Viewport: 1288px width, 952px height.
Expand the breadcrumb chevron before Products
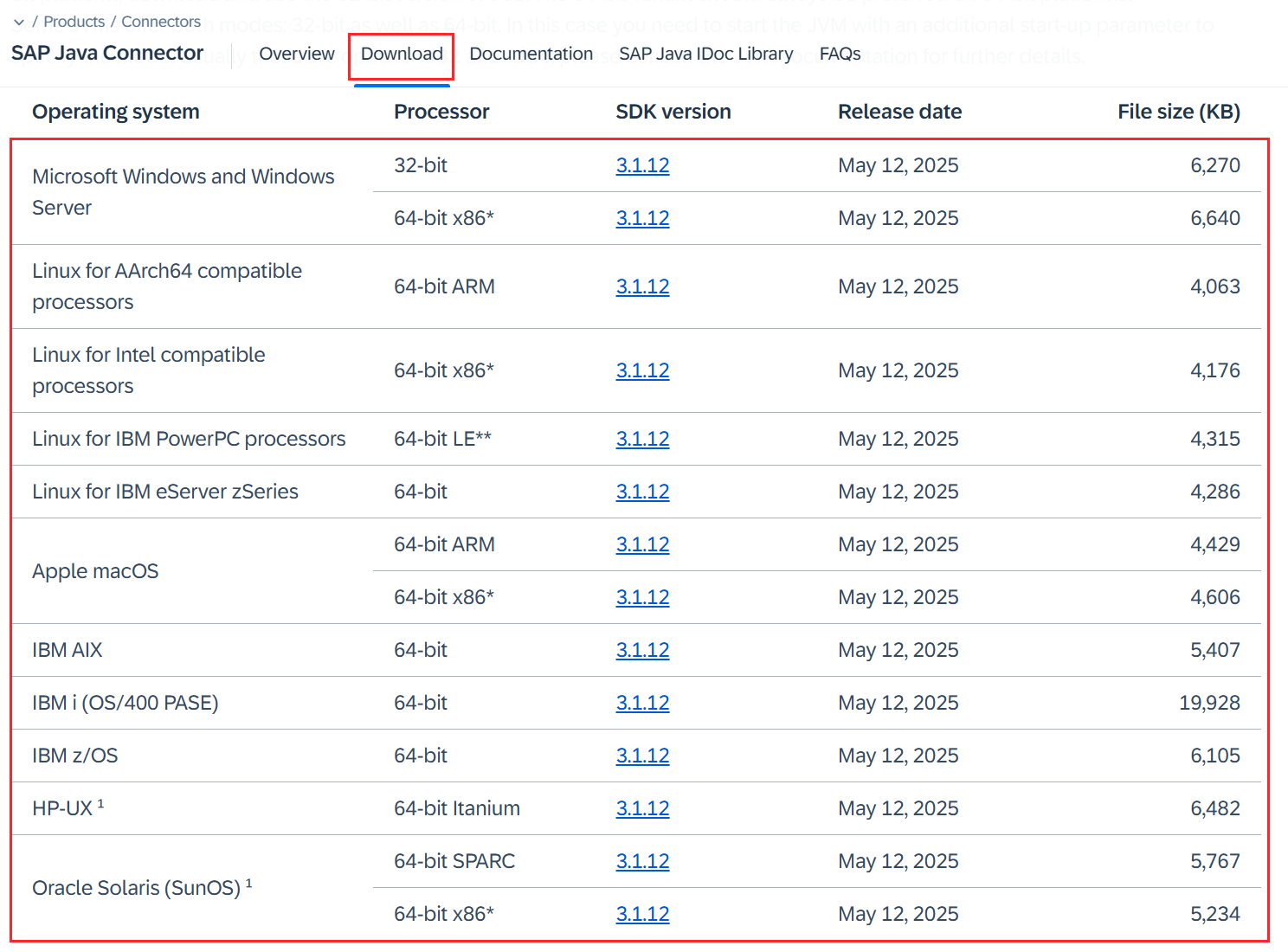(19, 23)
